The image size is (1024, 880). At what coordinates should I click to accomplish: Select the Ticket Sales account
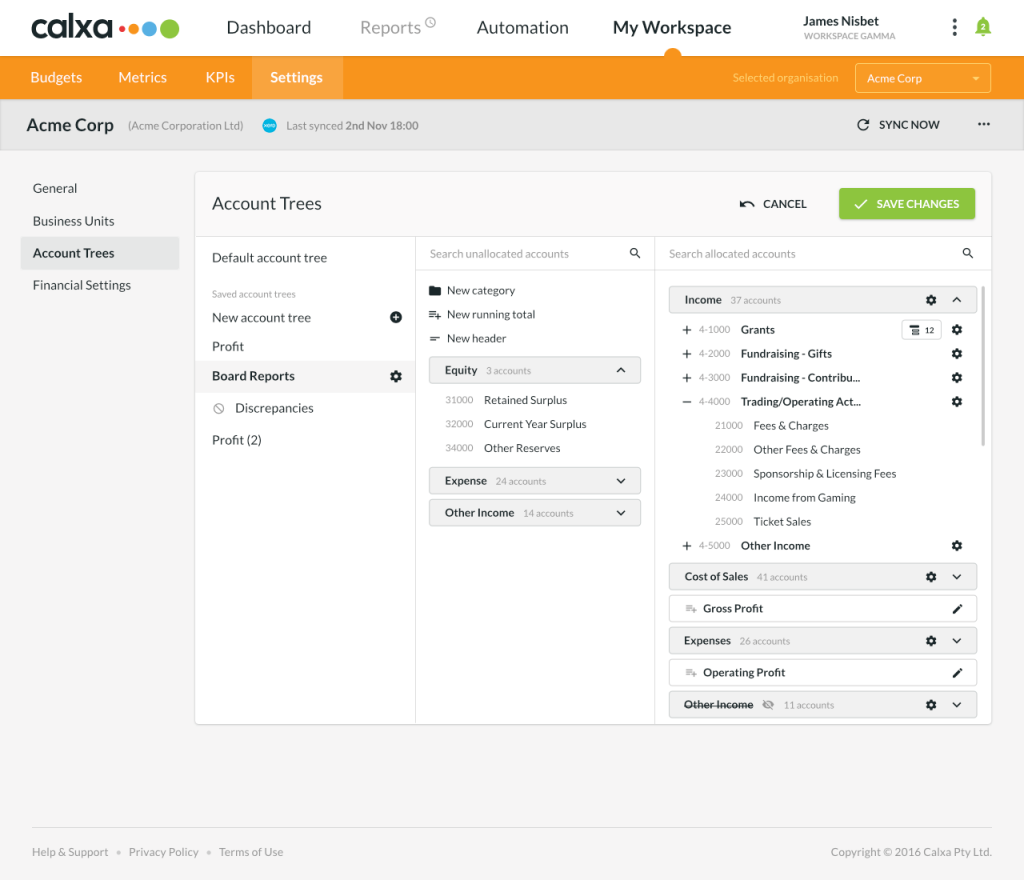pos(782,522)
